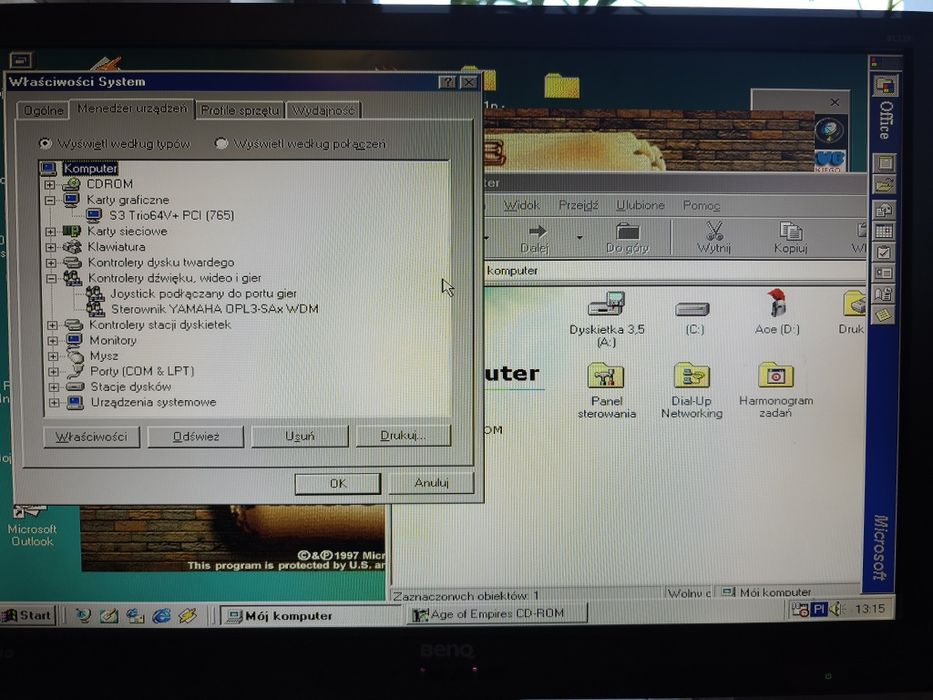Click the 13:15 clock

coord(870,608)
